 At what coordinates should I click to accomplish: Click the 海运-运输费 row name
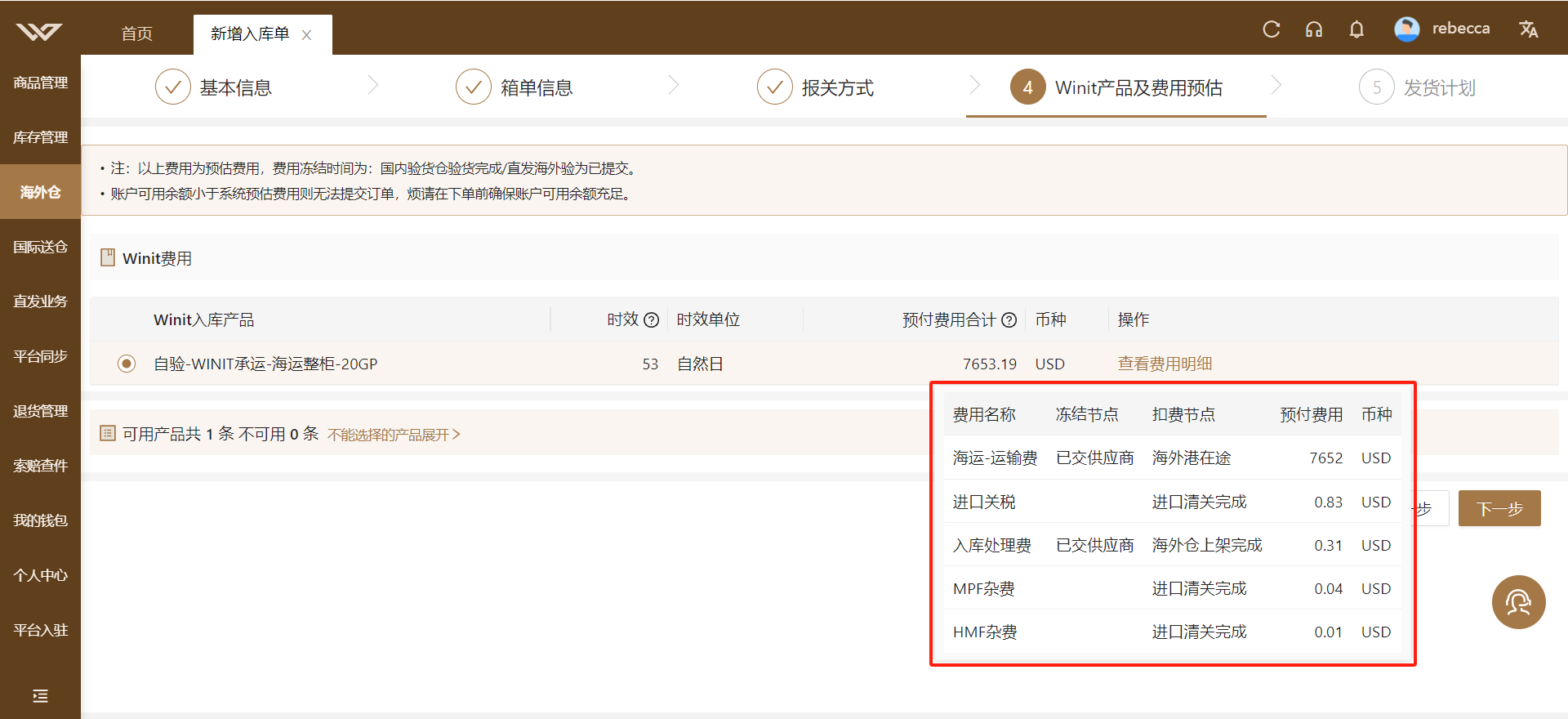pos(995,458)
